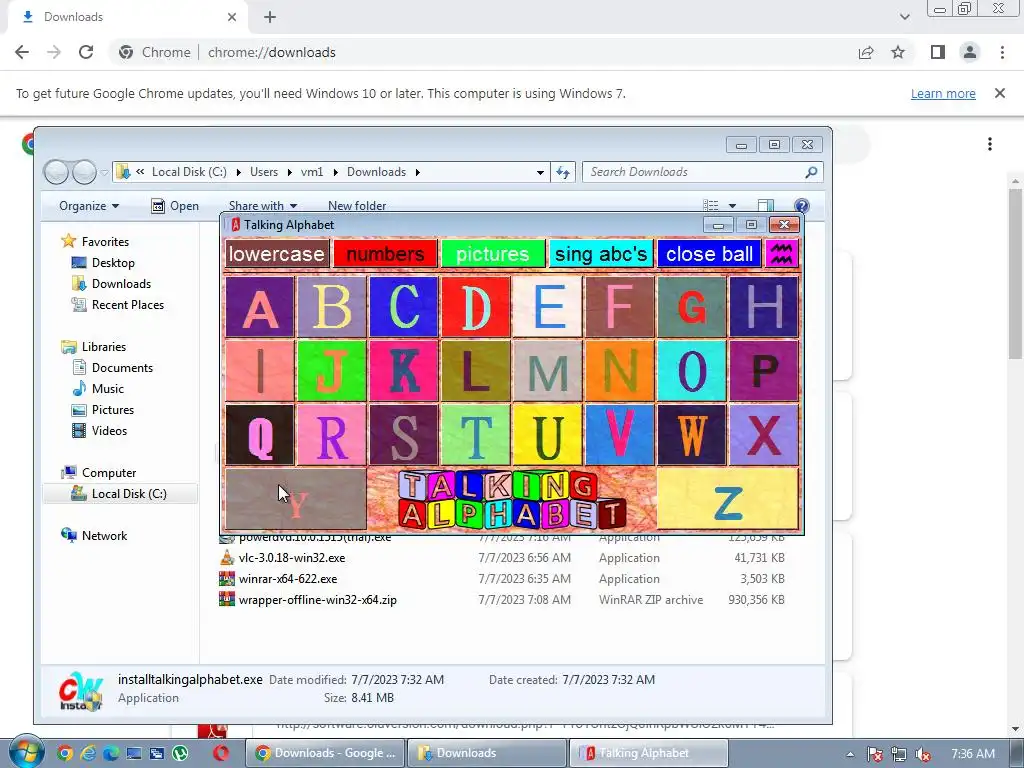The height and width of the screenshot is (768, 1024).
Task: Click the letter O block
Action: (x=692, y=370)
